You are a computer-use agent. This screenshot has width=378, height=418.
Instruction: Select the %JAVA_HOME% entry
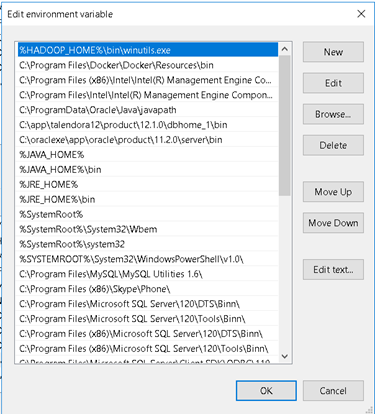click(147, 155)
